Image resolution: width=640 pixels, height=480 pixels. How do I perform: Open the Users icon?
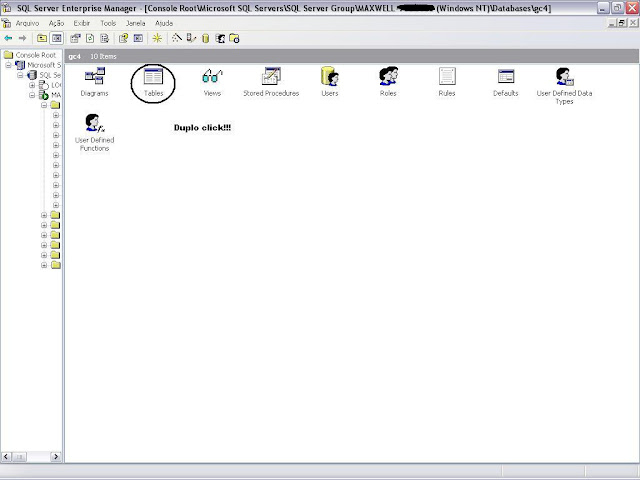point(330,76)
